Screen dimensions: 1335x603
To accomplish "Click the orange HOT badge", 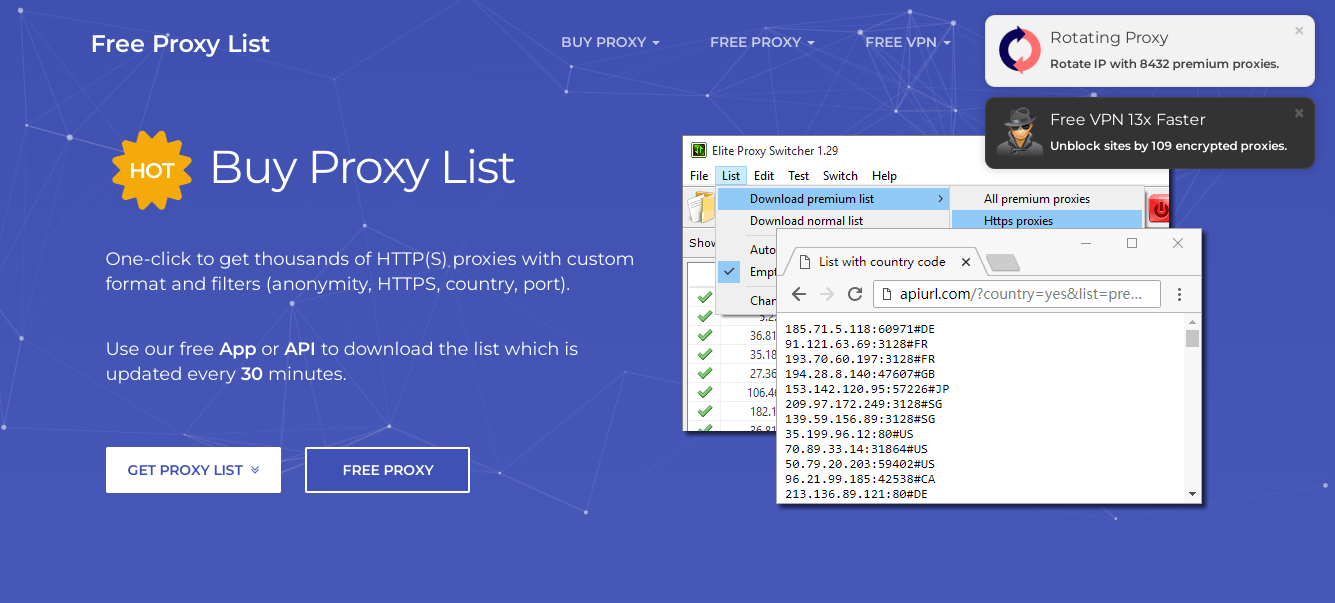I will (x=152, y=170).
